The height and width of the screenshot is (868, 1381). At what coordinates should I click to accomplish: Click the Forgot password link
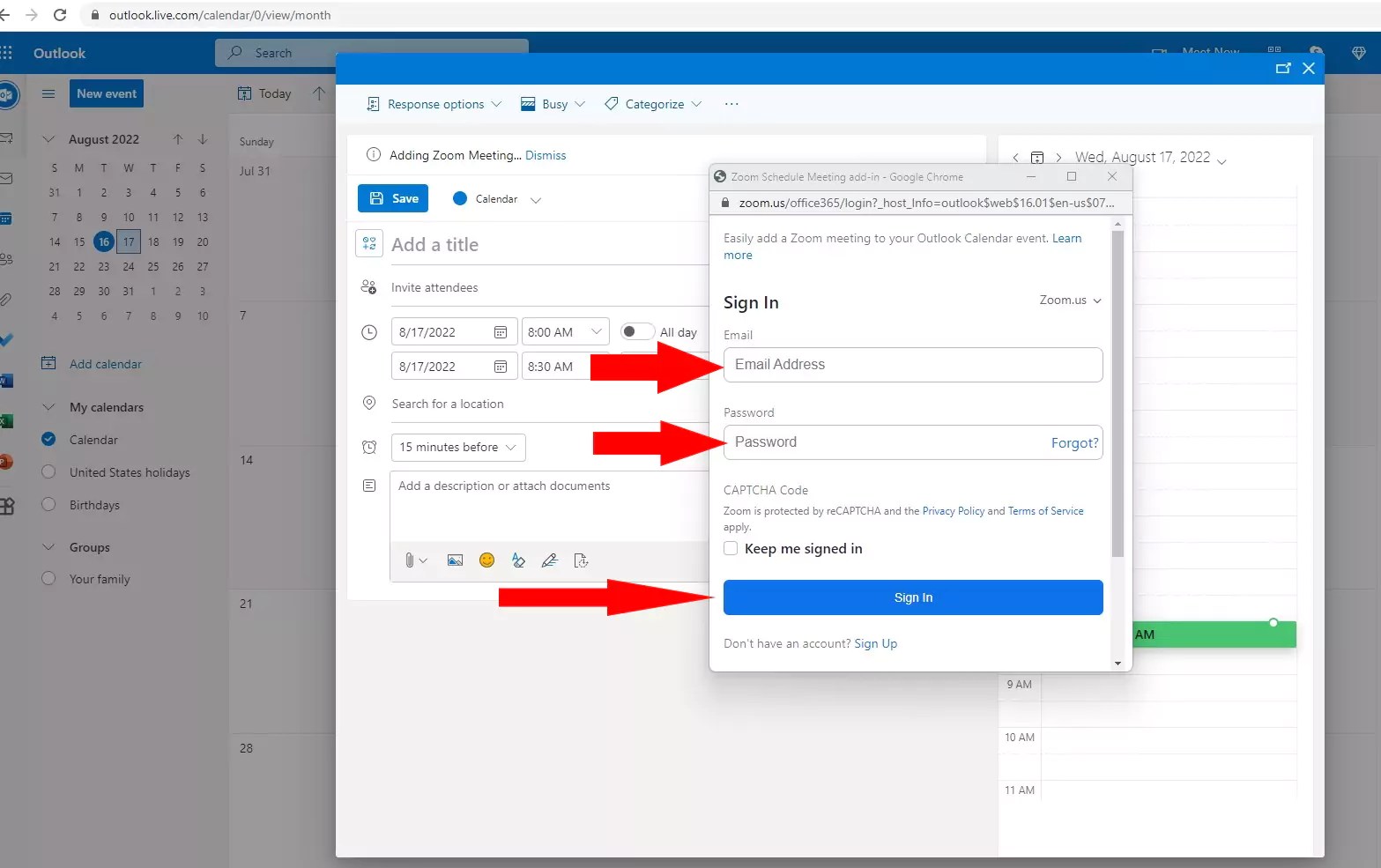(x=1073, y=442)
